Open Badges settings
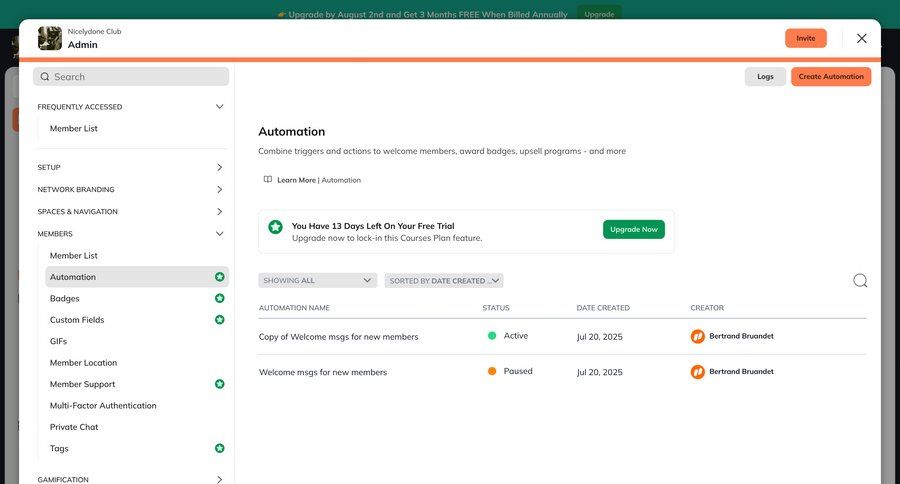The width and height of the screenshot is (900, 484). (64, 299)
